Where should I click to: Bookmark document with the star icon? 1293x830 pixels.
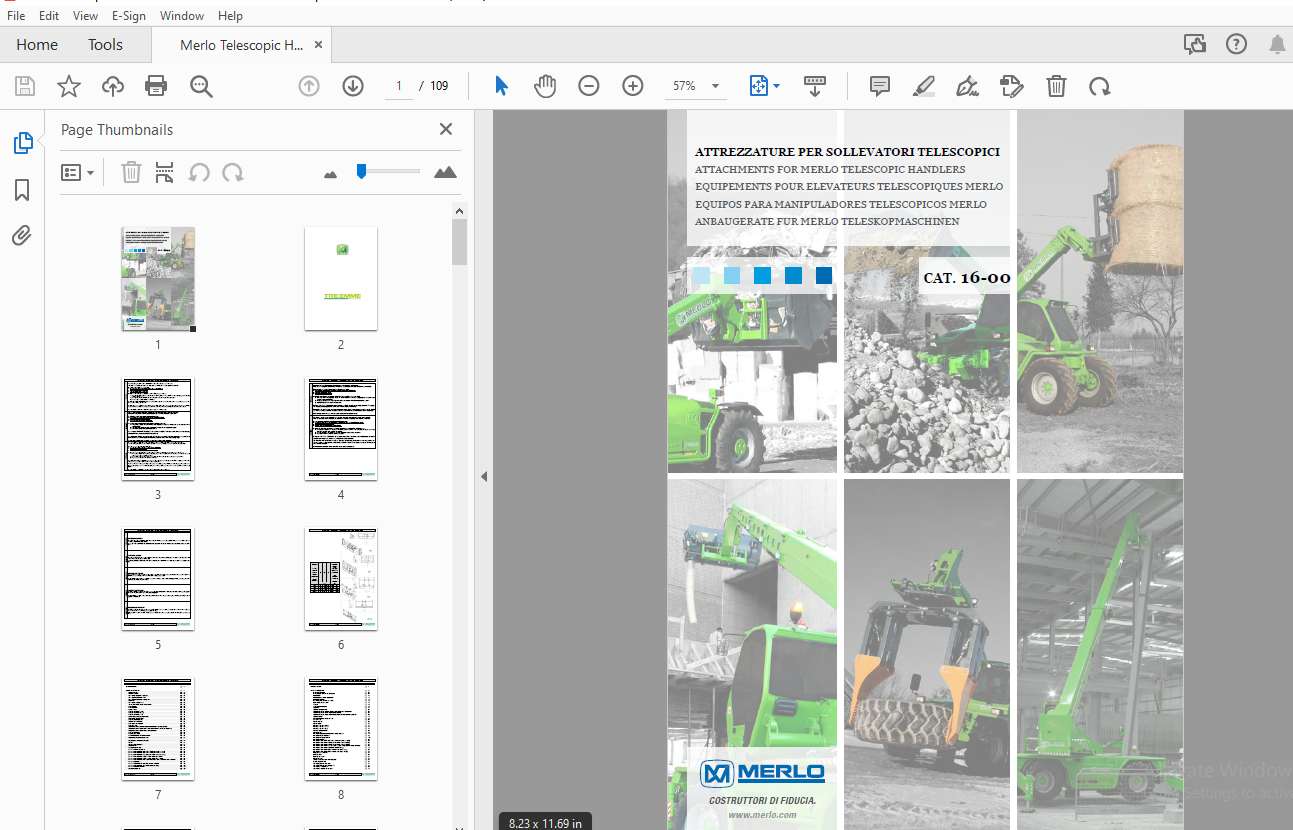click(69, 86)
